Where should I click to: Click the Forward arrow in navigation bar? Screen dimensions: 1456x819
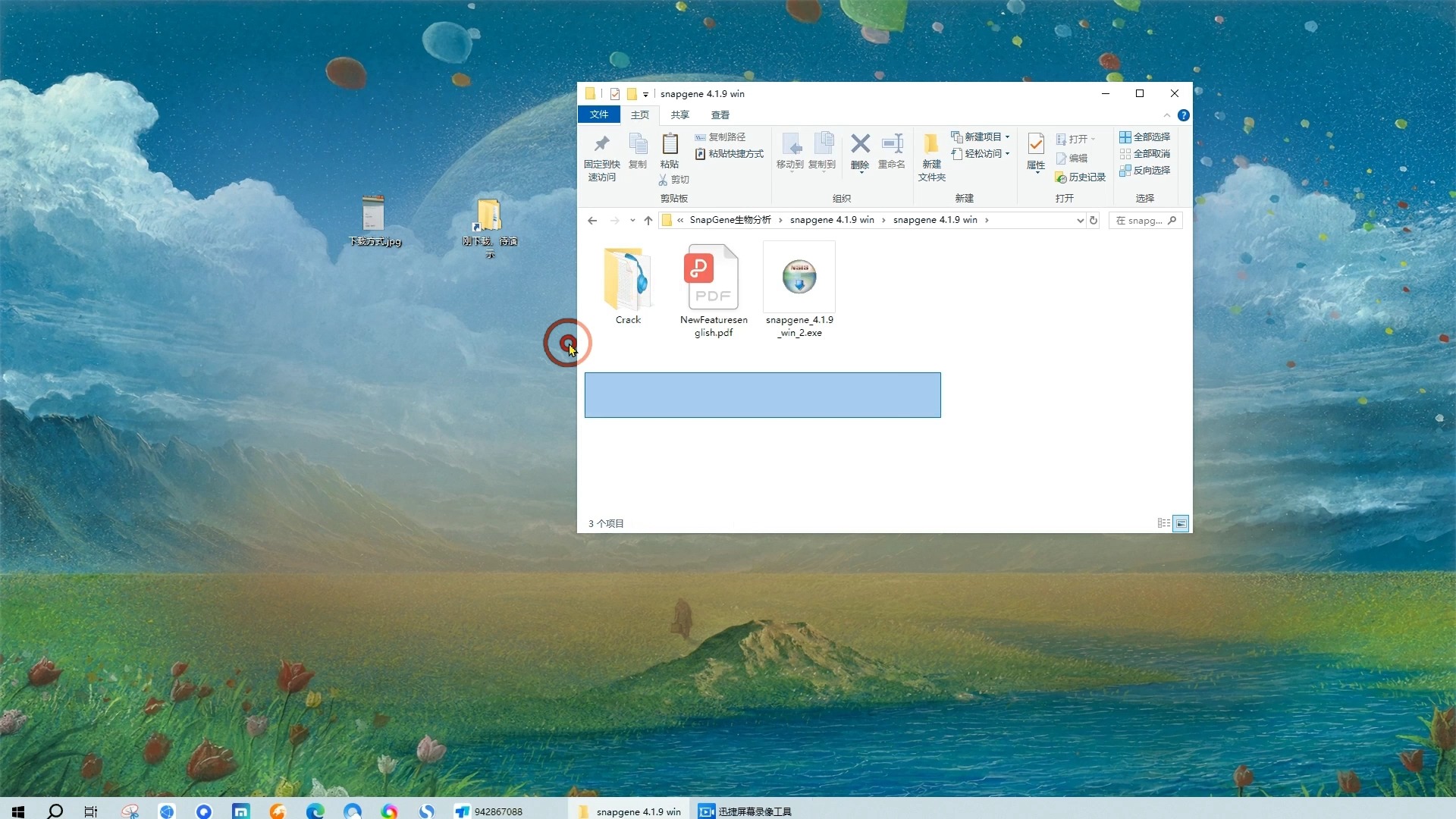click(615, 221)
